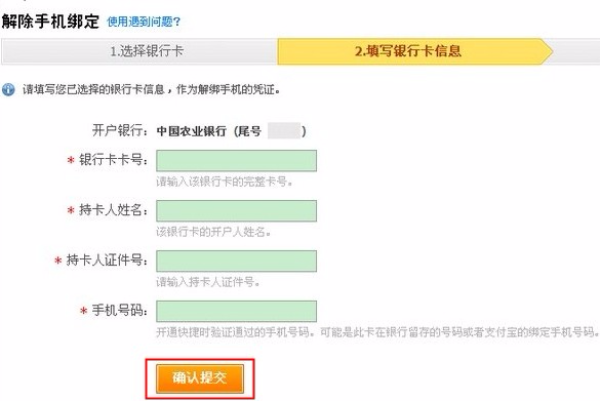Click into the 持卡人姓名 text box

236,211
